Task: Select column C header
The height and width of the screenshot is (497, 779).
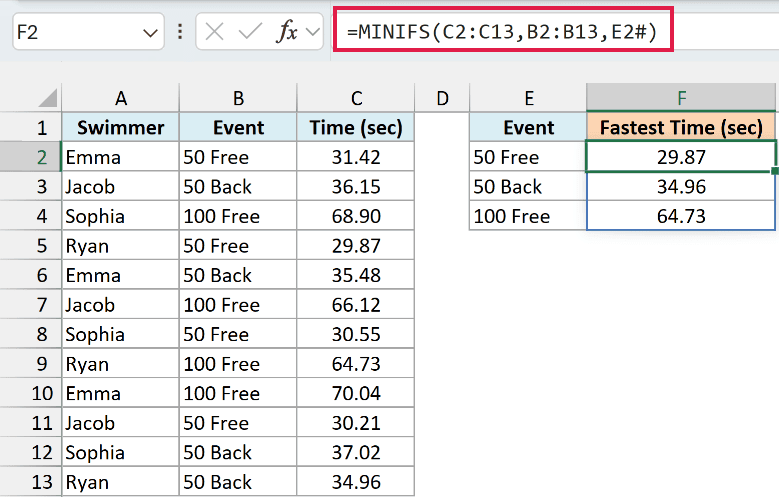Action: [356, 97]
